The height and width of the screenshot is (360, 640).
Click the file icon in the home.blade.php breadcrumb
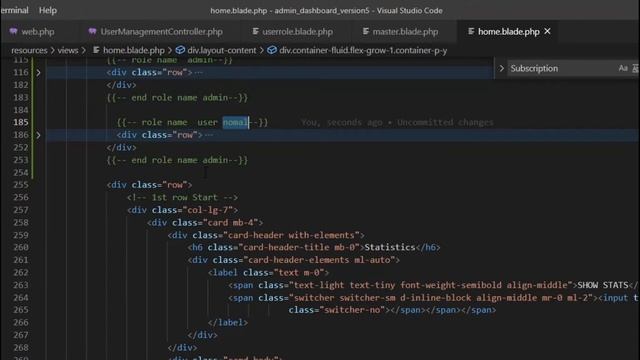click(x=96, y=50)
